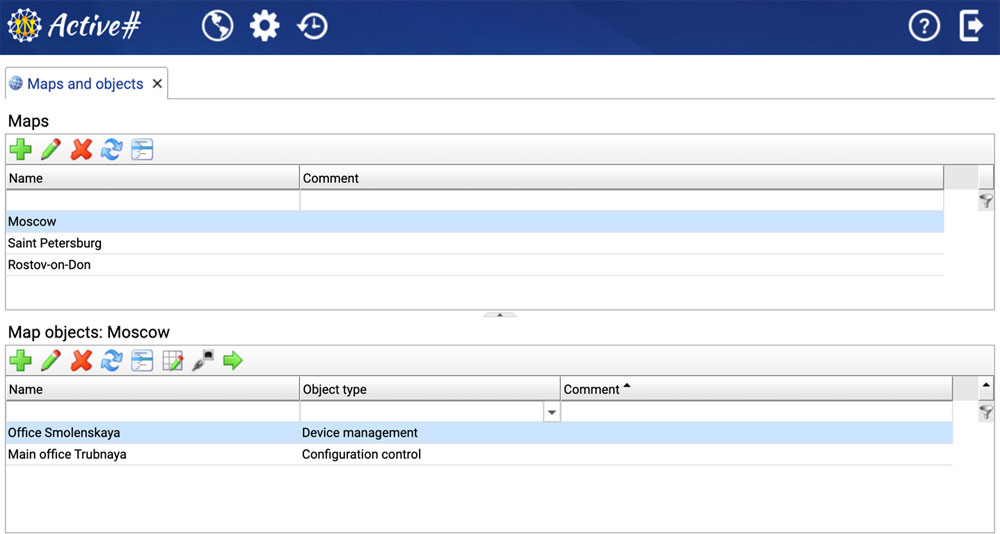Select the Saint Petersburg map row
The image size is (1000, 534).
coord(55,243)
